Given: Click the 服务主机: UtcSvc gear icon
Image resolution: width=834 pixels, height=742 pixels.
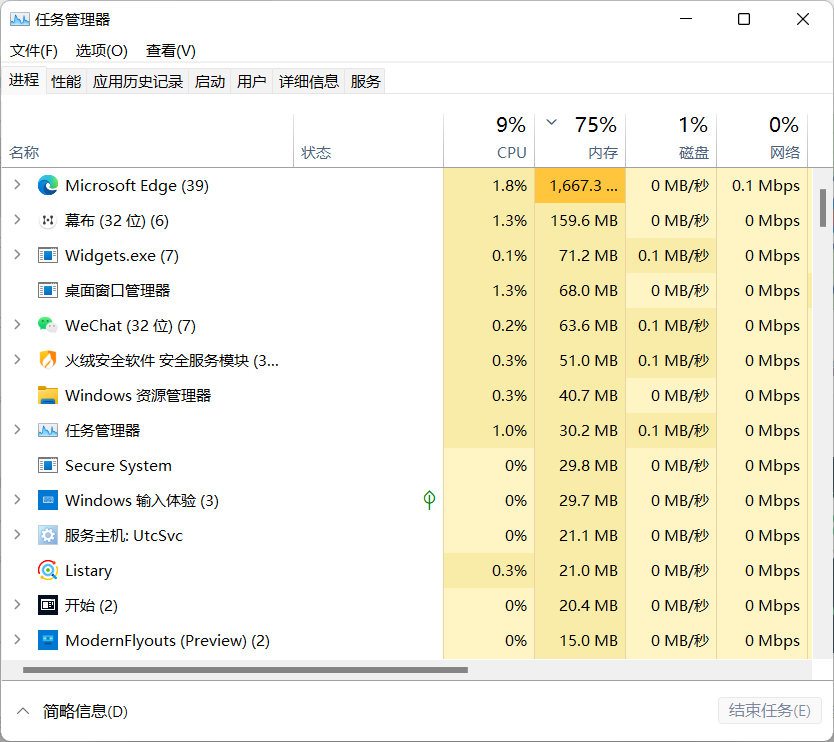Looking at the screenshot, I should [48, 535].
